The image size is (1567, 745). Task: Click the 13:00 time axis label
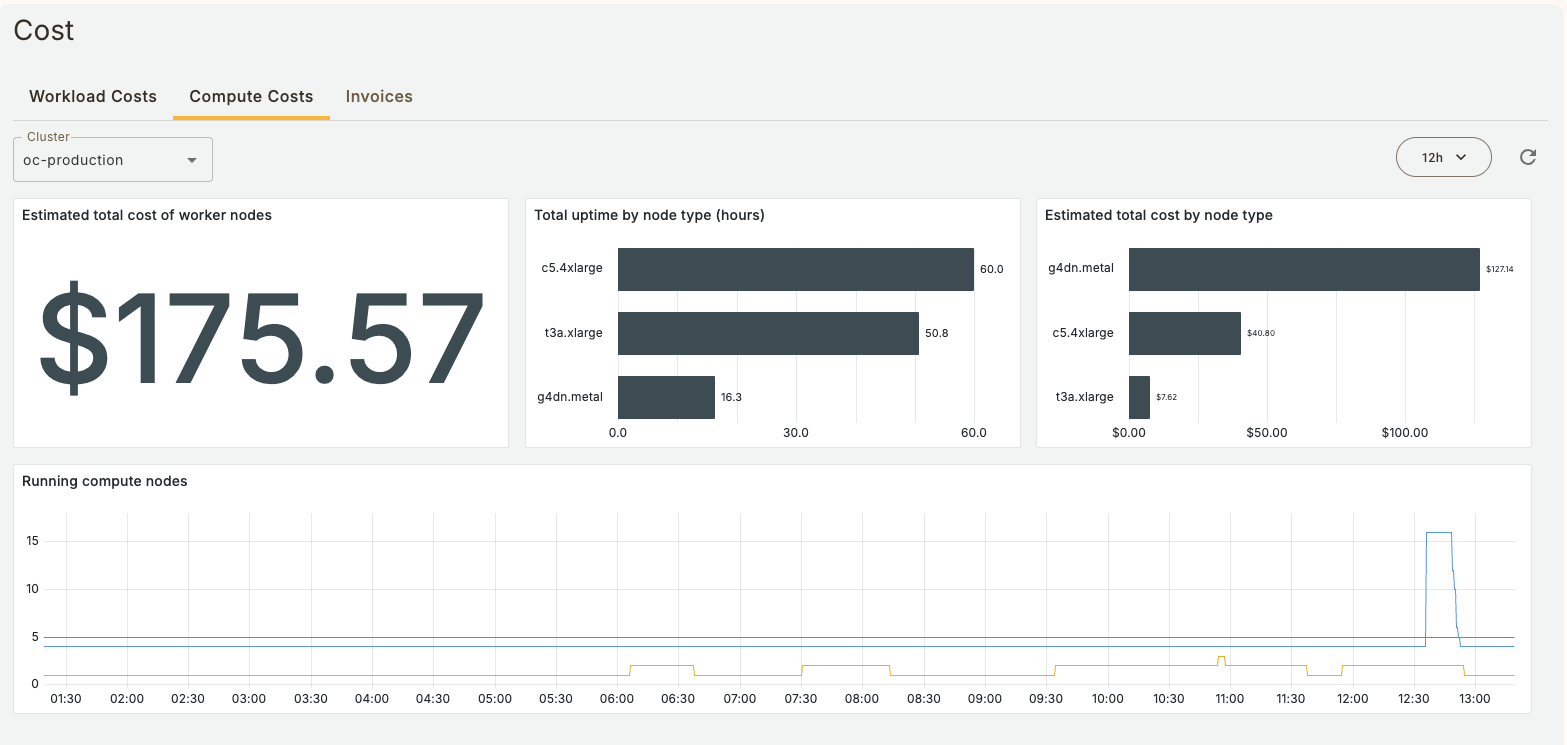[1474, 699]
